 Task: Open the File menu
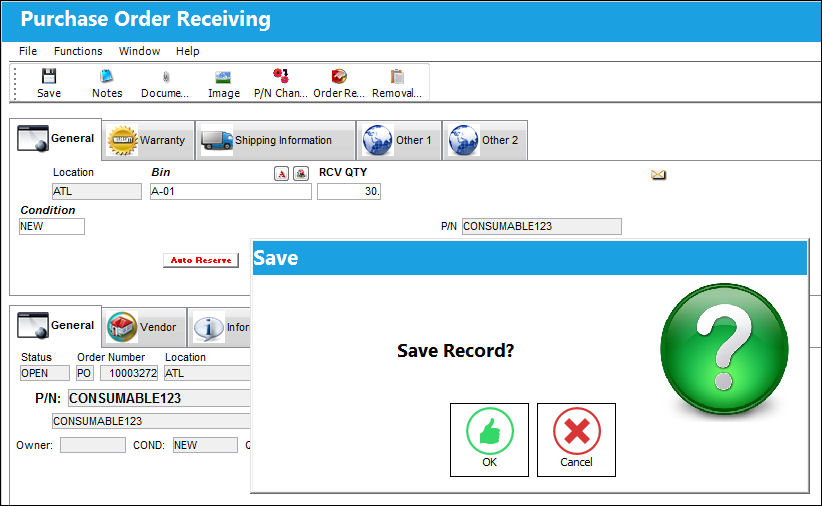[x=28, y=51]
